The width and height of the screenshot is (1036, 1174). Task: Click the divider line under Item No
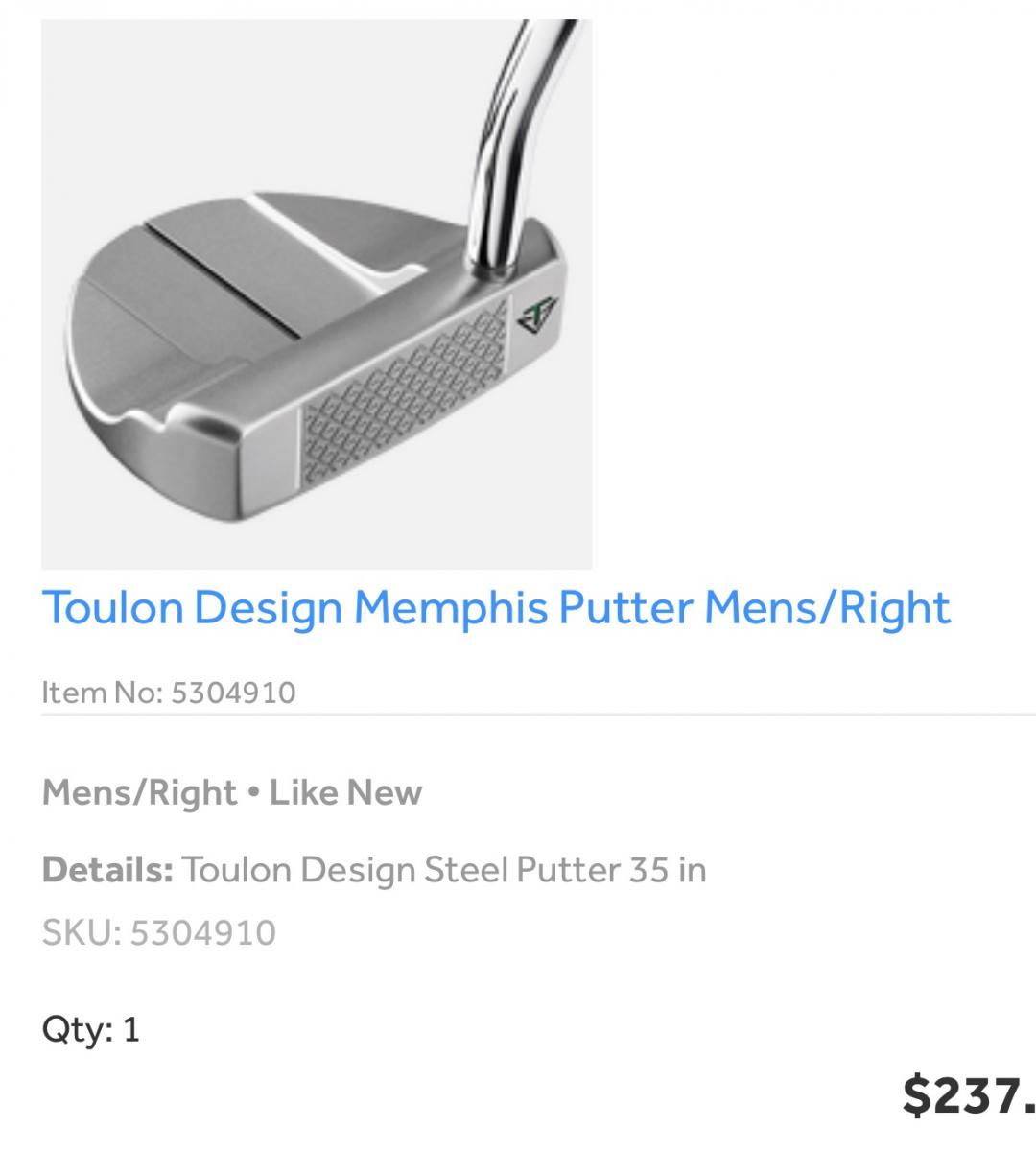[x=537, y=714]
